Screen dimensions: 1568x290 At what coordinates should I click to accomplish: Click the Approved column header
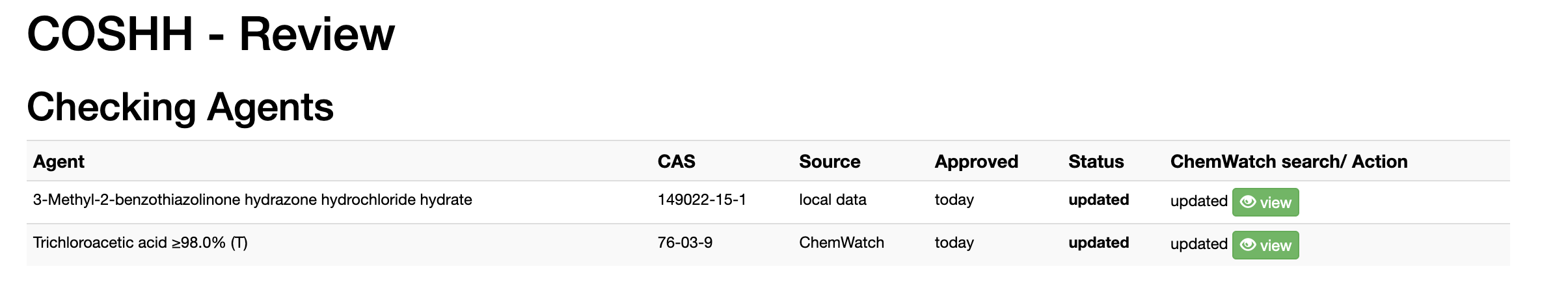click(x=976, y=161)
